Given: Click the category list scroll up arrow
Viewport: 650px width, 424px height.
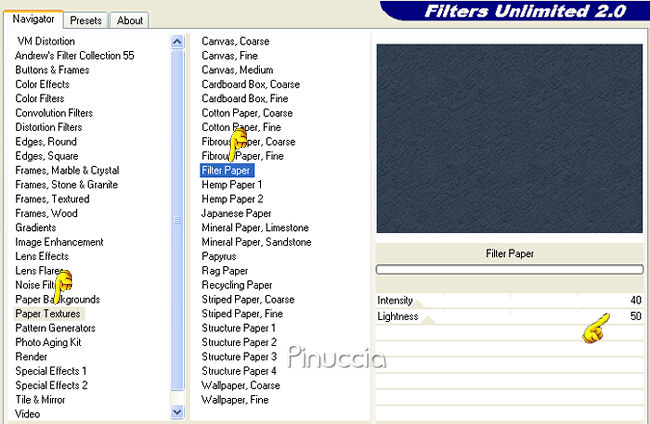Looking at the screenshot, I should [x=177, y=42].
